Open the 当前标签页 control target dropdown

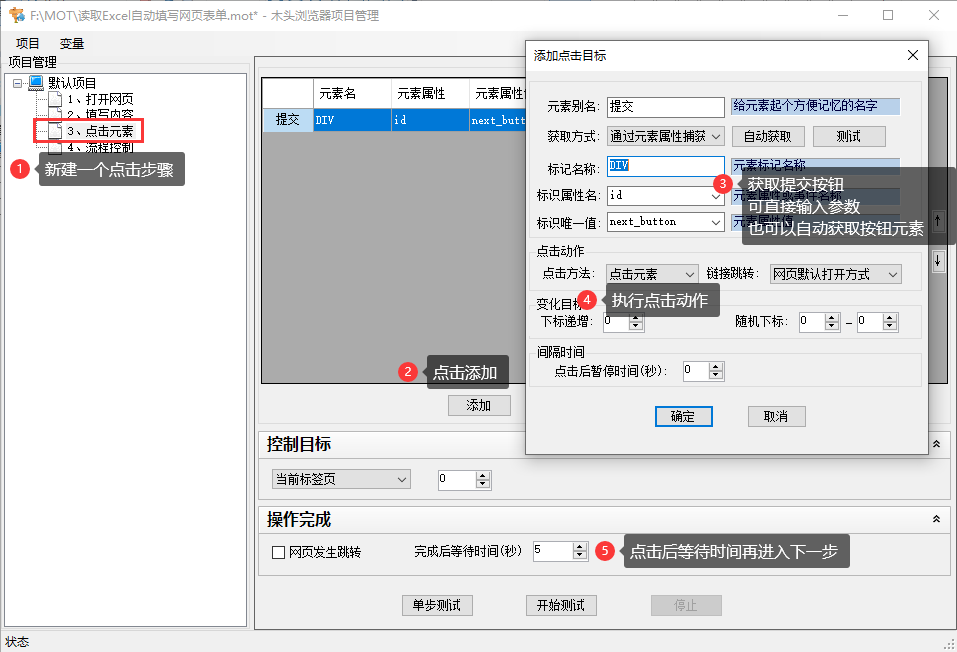pyautogui.click(x=340, y=479)
